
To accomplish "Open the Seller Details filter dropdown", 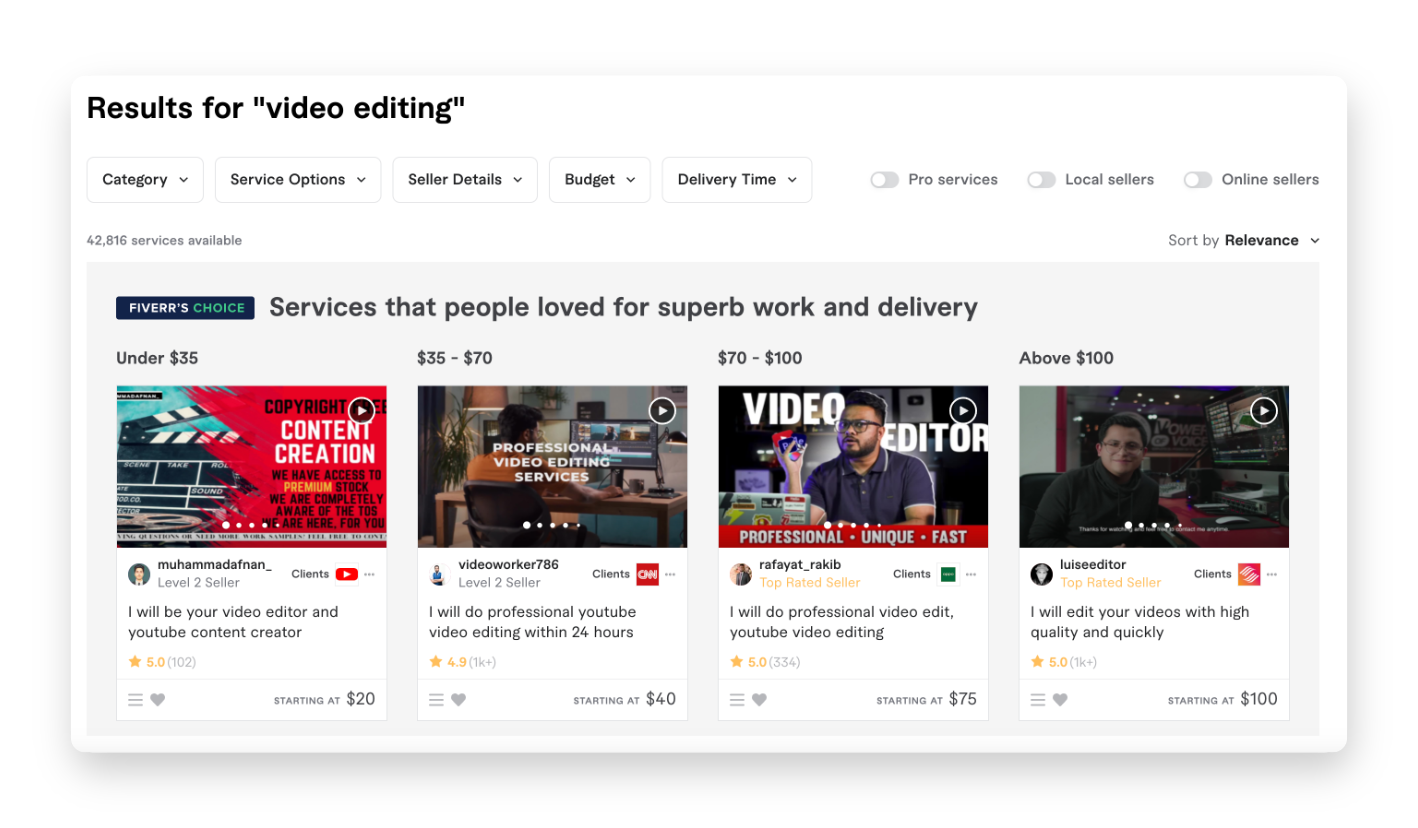I will point(465,180).
